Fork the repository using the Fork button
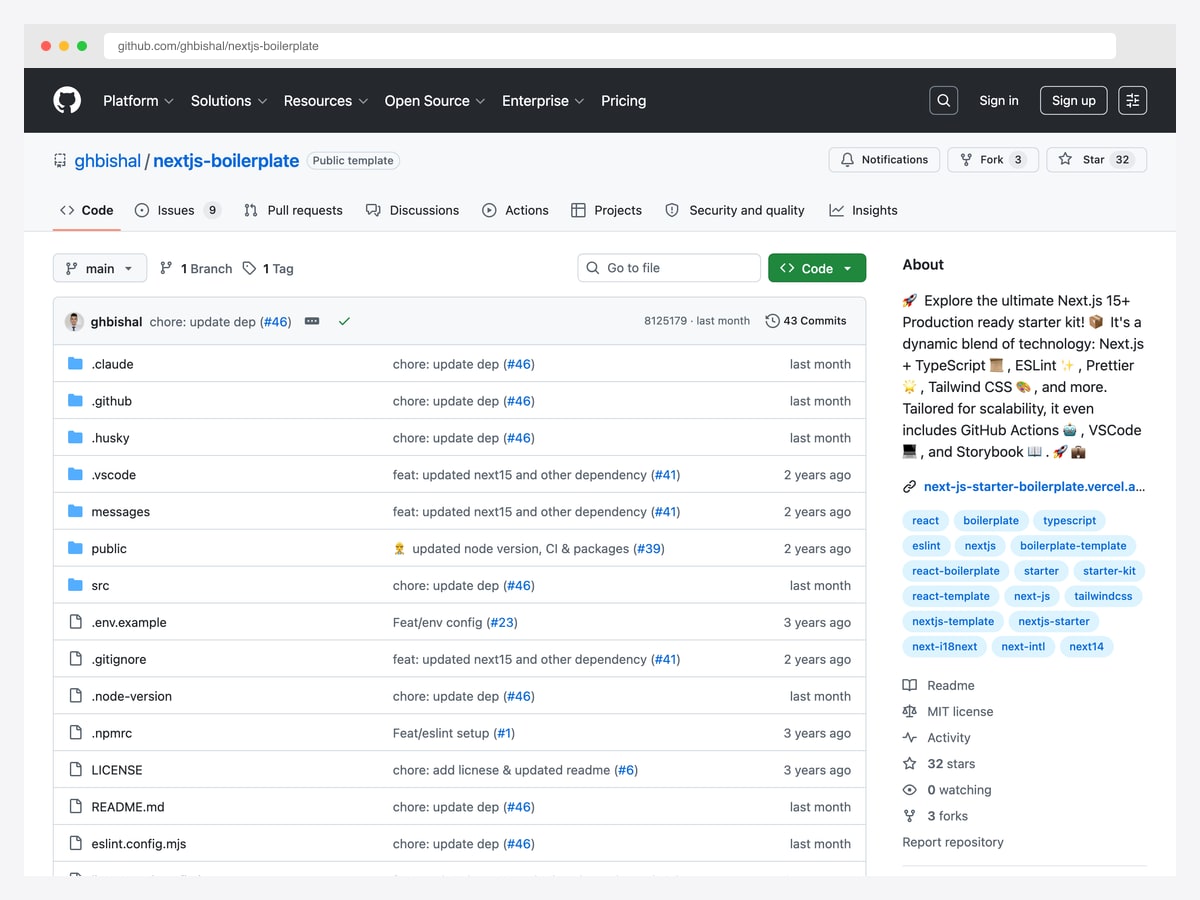The width and height of the screenshot is (1200, 900). point(993,160)
